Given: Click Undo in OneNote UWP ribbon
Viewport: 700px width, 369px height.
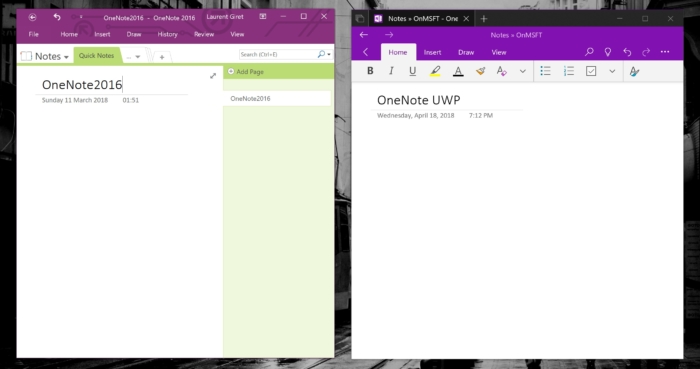Looking at the screenshot, I should 627,52.
